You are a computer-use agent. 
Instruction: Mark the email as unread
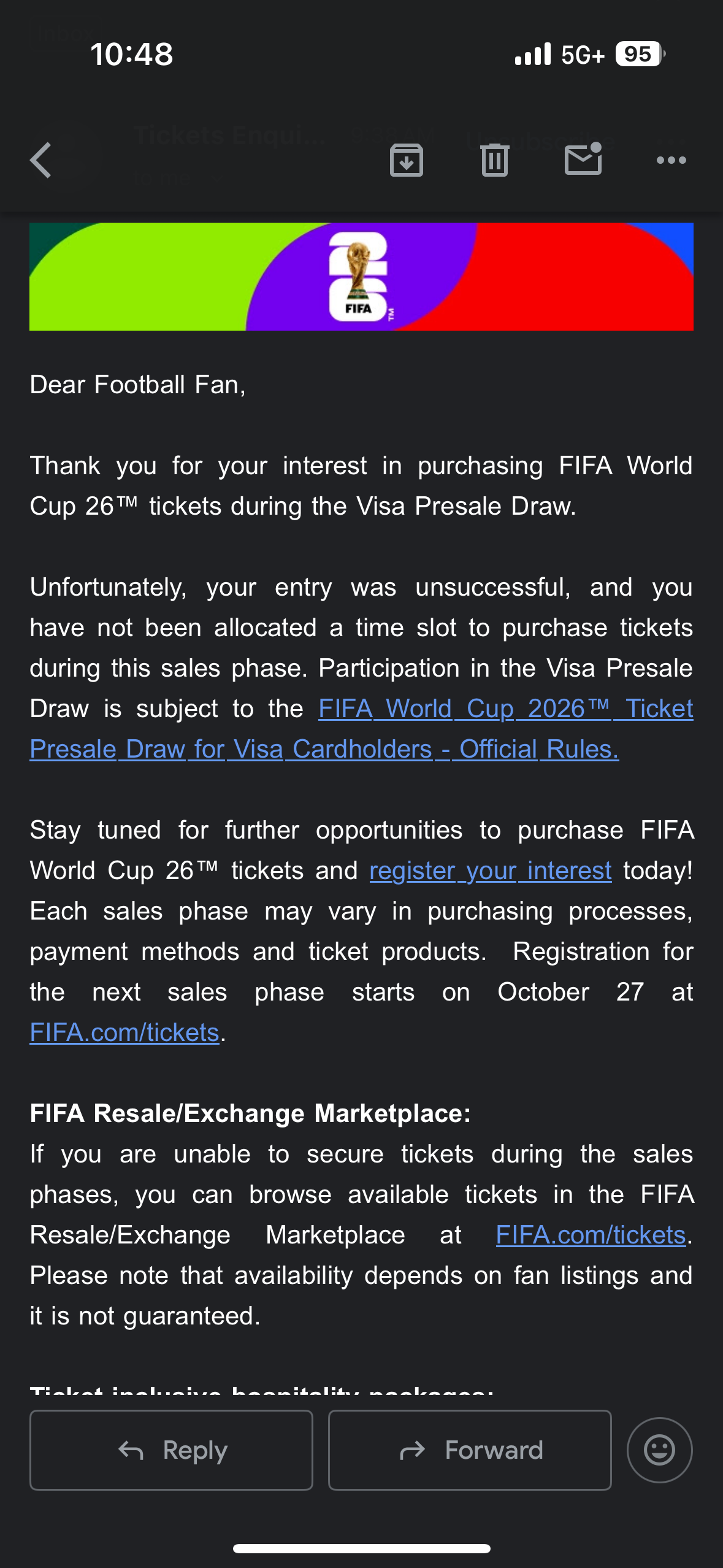coord(583,159)
